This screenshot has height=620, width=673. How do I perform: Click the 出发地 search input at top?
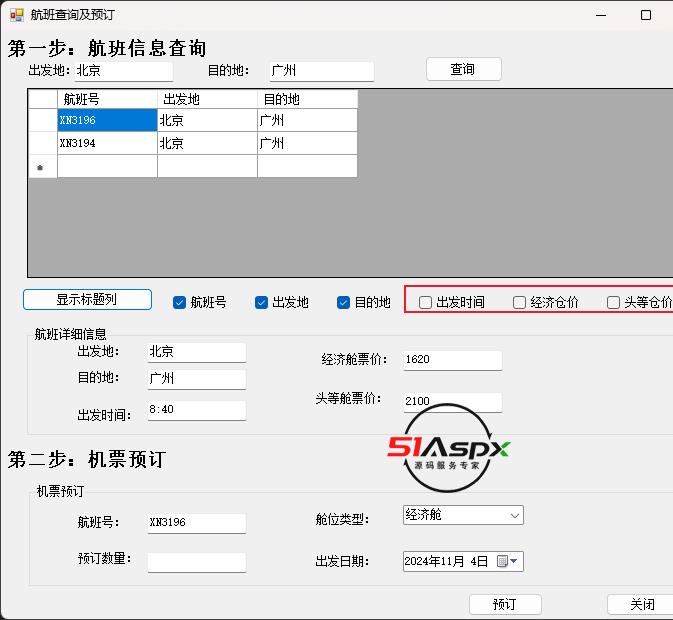123,71
